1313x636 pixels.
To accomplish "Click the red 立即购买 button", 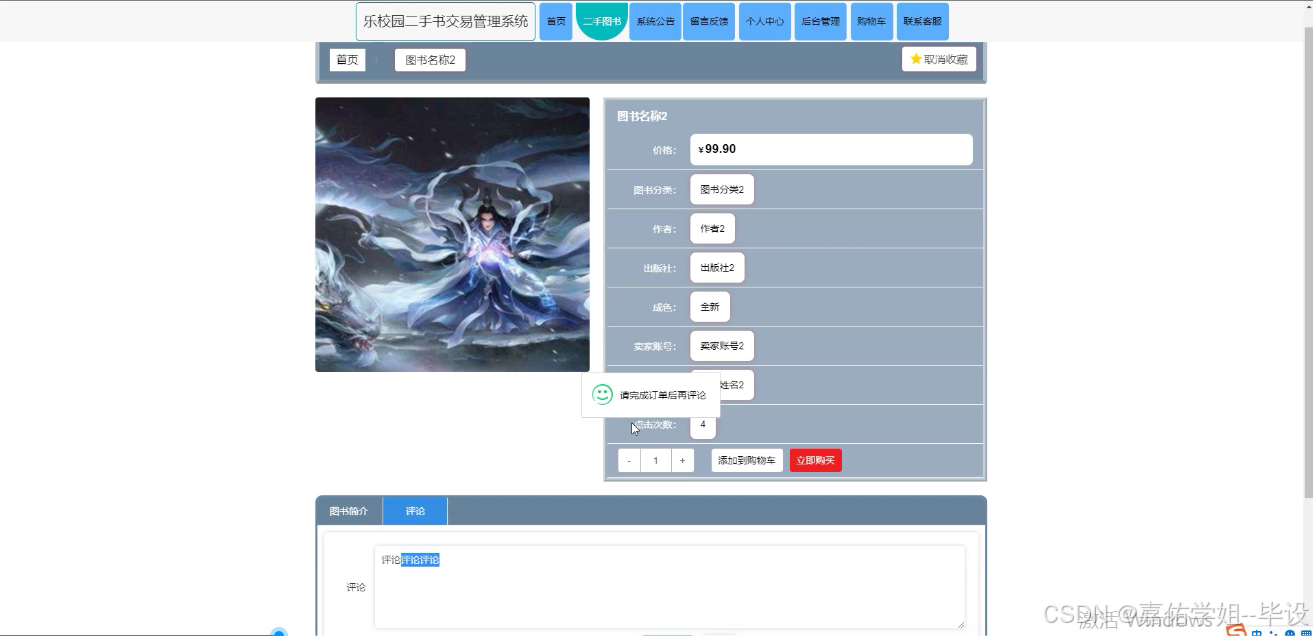I will point(816,461).
